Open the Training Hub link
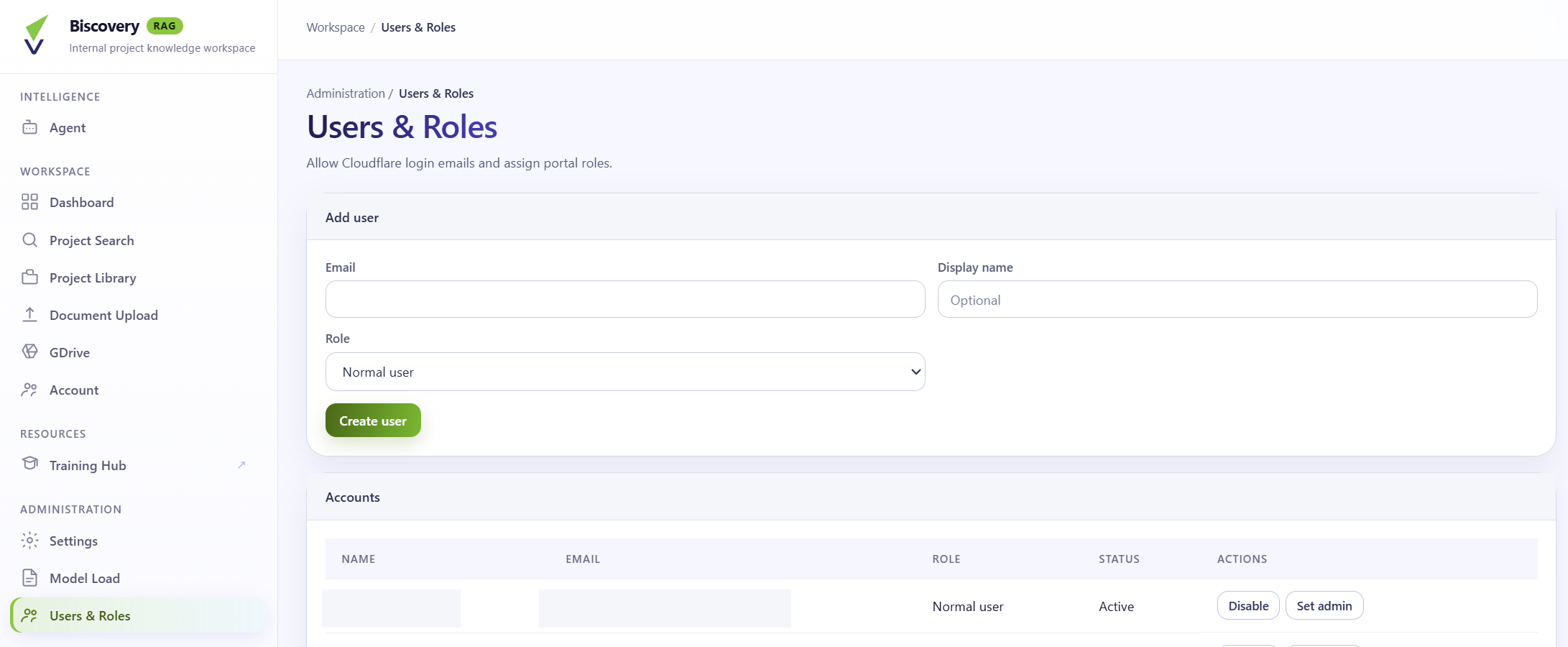The image size is (1568, 647). coord(139,465)
